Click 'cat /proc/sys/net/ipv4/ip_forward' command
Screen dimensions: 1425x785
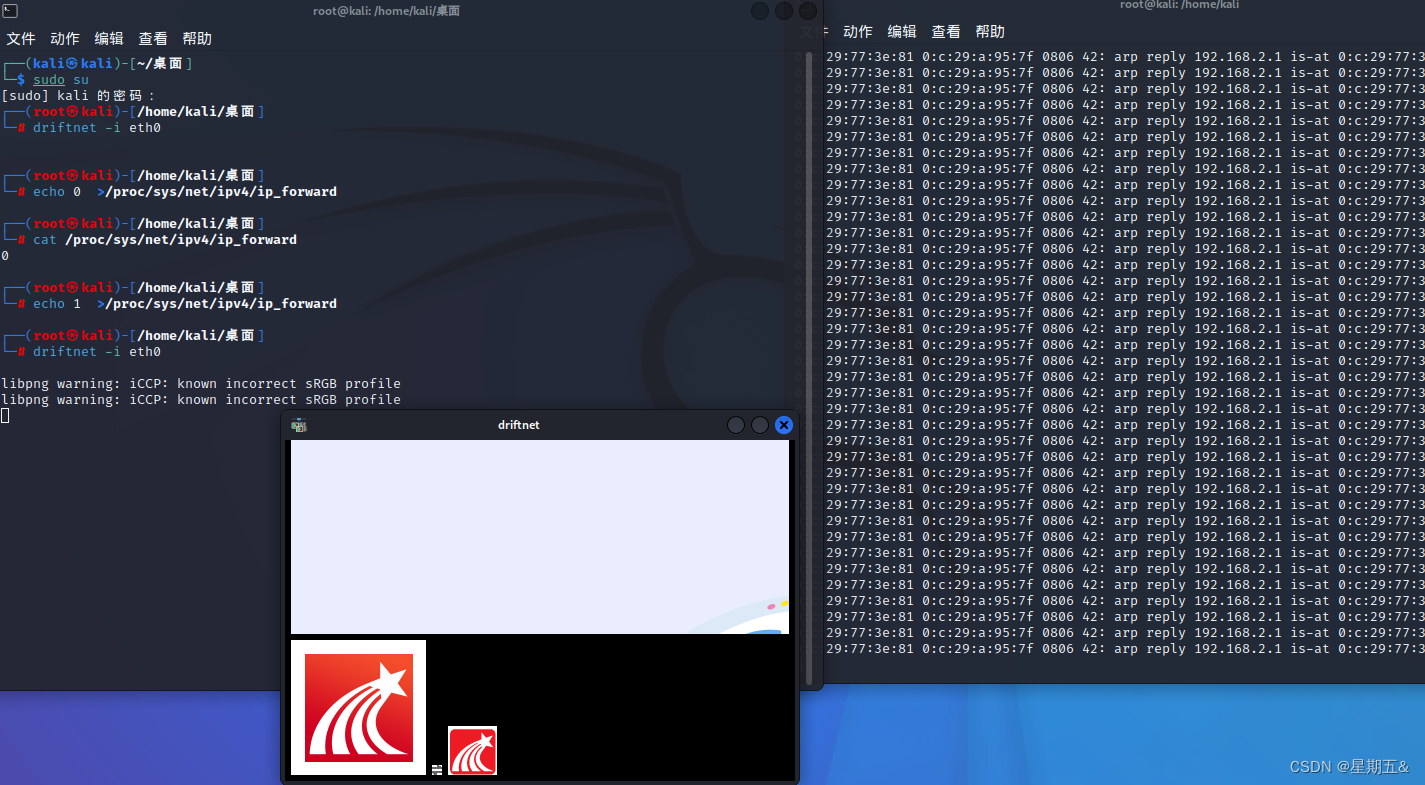coord(165,240)
